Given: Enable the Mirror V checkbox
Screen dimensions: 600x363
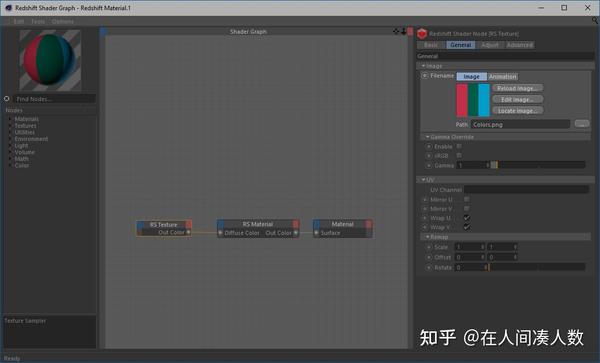Looking at the screenshot, I should [x=466, y=208].
